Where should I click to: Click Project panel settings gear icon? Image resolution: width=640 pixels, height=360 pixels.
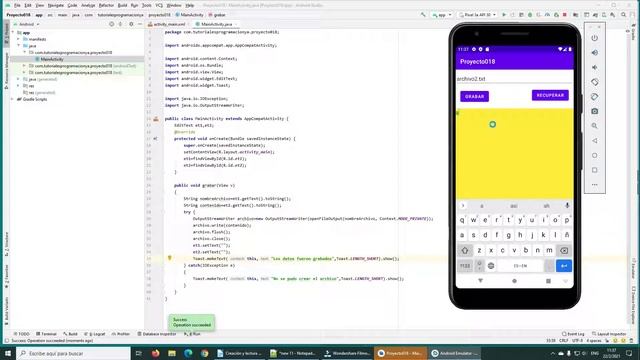131,24
